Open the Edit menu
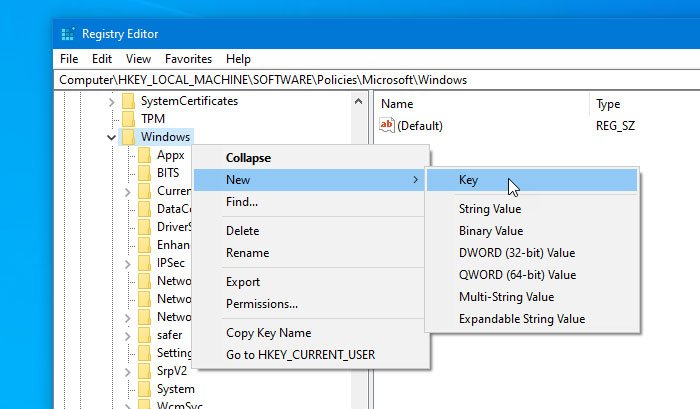 tap(102, 59)
